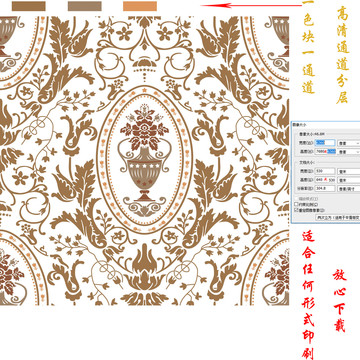Enable the constrain proportions checkbox

click(x=296, y=204)
